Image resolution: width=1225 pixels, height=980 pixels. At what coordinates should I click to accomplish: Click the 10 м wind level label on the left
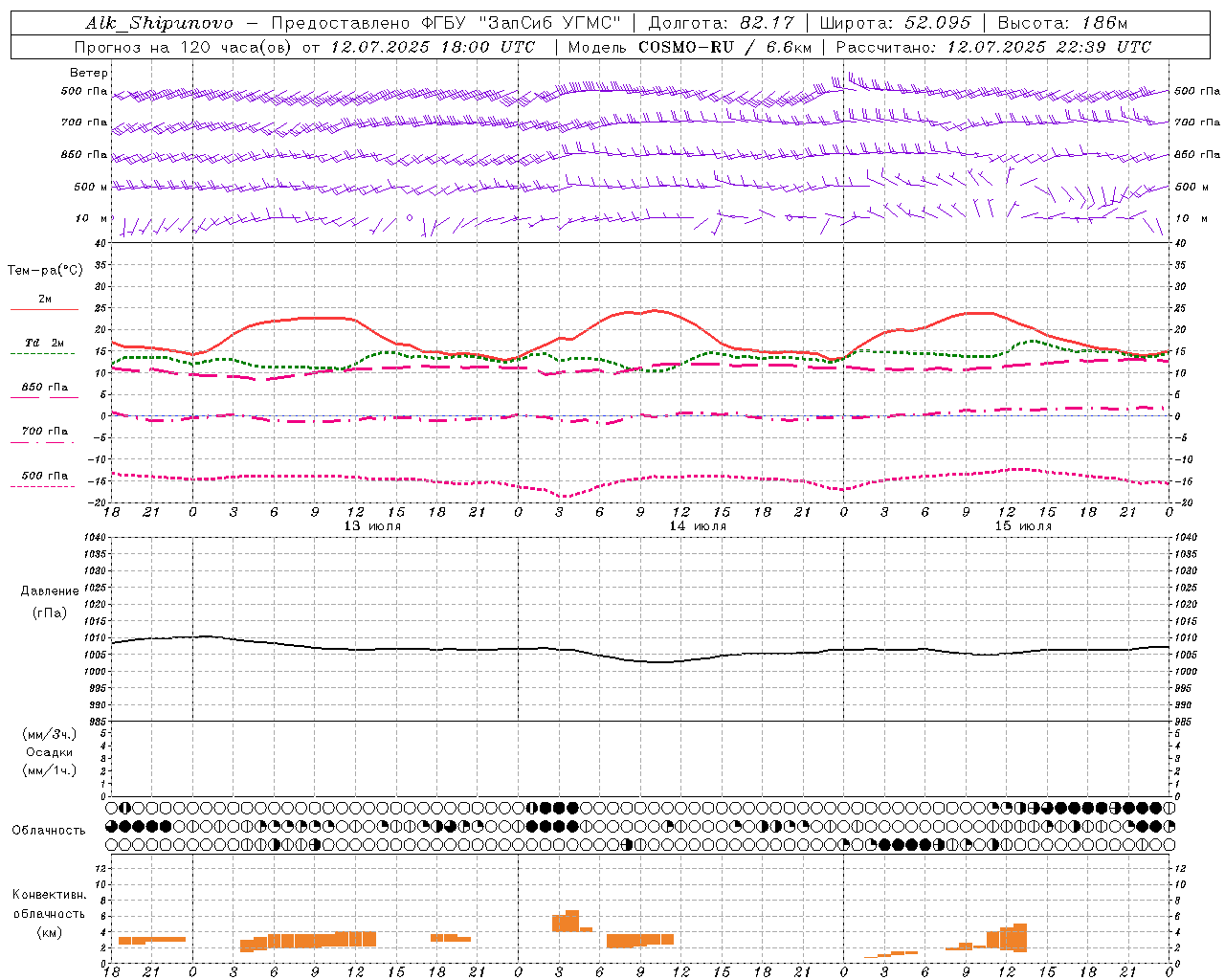pyautogui.click(x=92, y=218)
